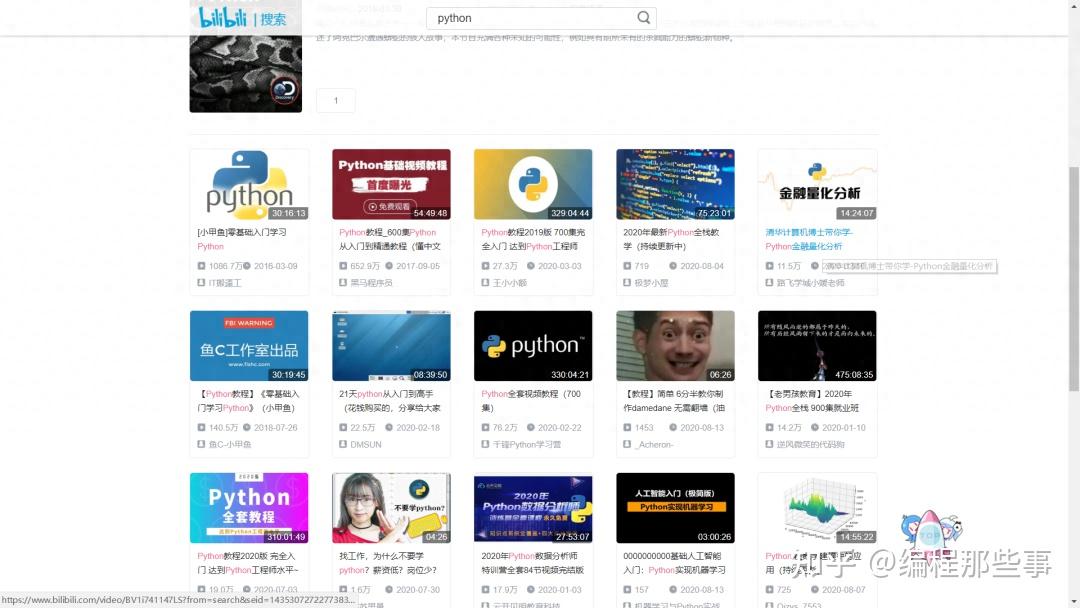
Task: Open the code screen thumbnail lasting 75:23:01
Action: coord(675,185)
